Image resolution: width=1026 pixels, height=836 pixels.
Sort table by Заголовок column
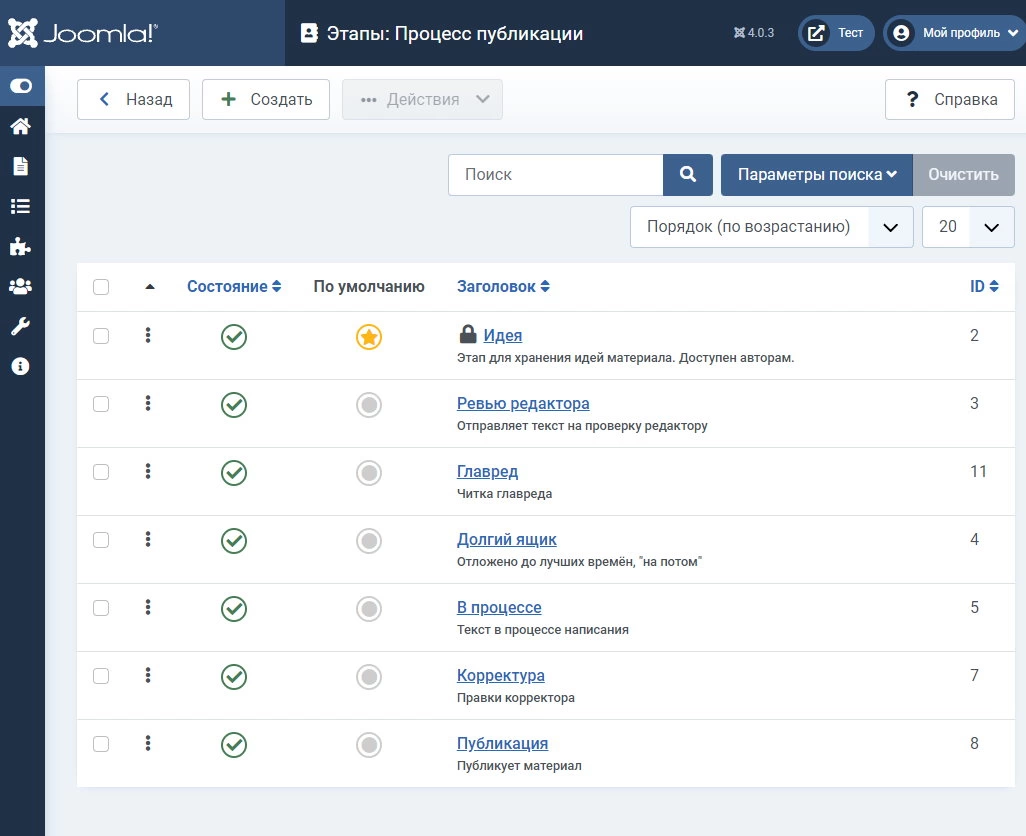[503, 287]
